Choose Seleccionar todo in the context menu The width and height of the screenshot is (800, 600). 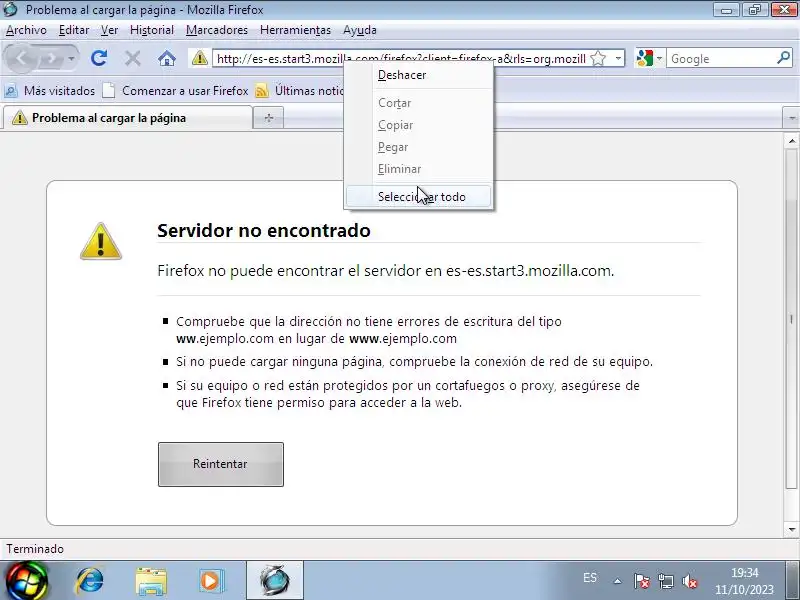point(419,197)
